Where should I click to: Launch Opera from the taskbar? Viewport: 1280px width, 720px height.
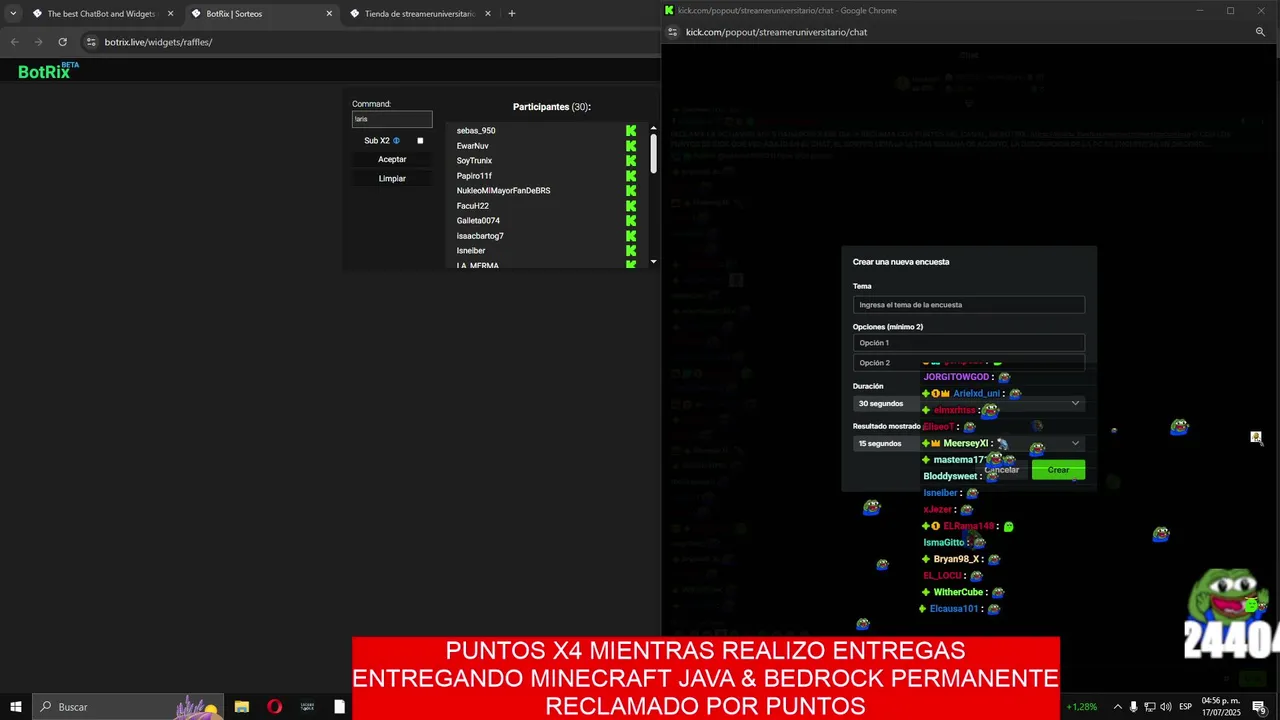275,707
